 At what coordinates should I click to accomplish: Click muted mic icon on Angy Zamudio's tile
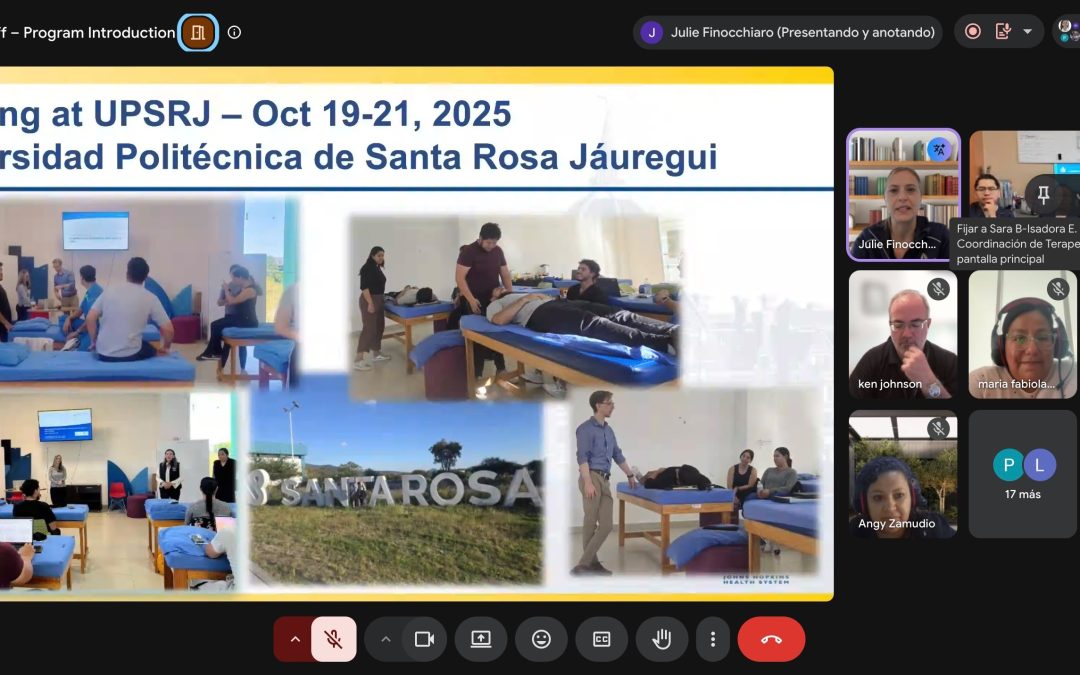937,428
